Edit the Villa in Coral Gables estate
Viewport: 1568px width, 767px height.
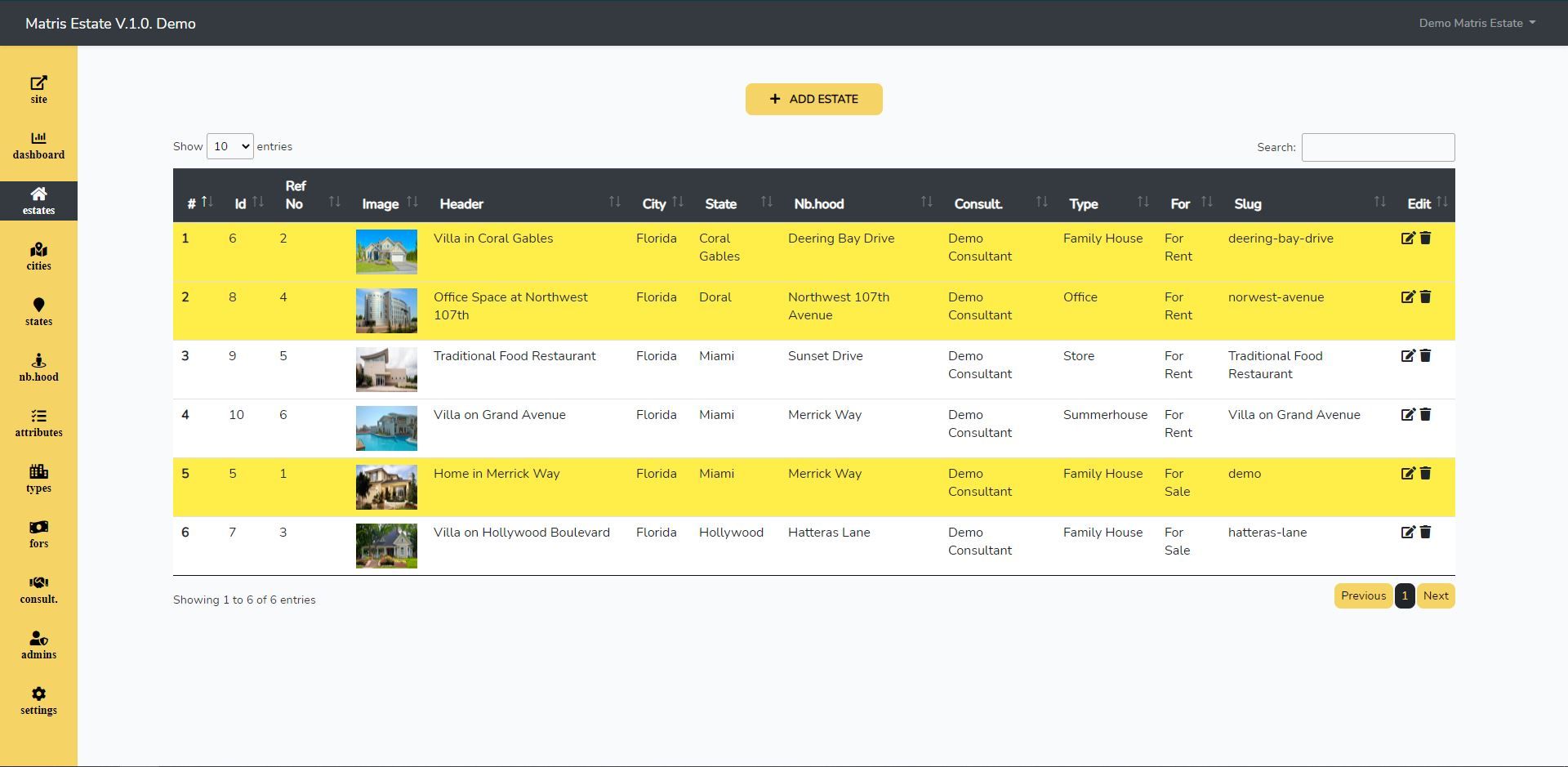click(x=1408, y=238)
